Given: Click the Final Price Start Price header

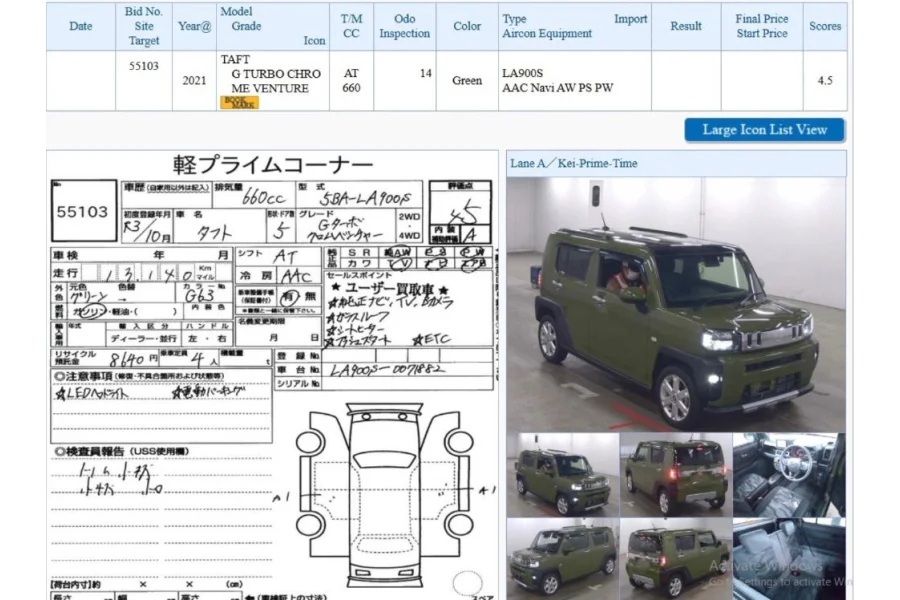Looking at the screenshot, I should click(x=763, y=26).
